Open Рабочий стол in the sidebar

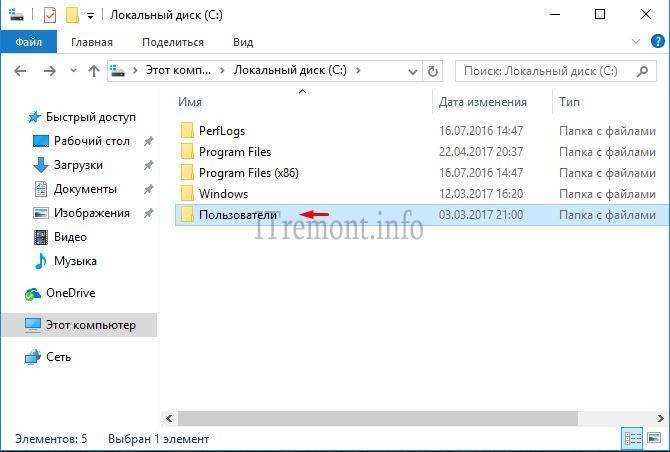(x=91, y=141)
